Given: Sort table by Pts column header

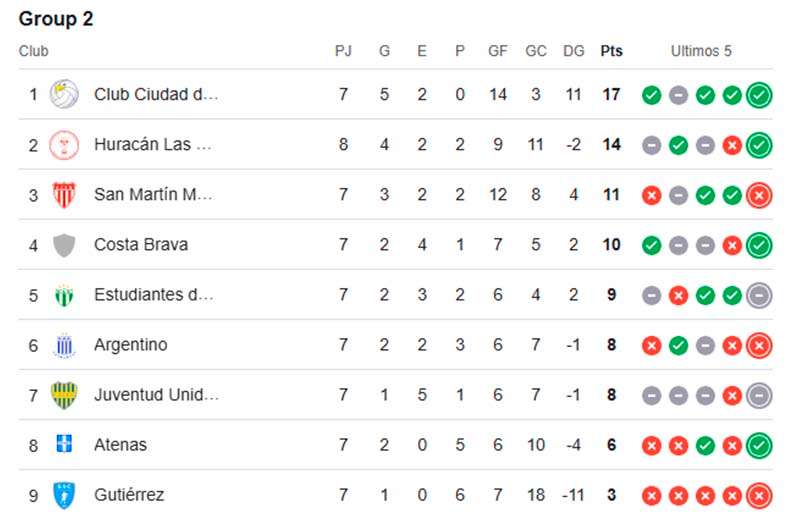Looking at the screenshot, I should [611, 51].
